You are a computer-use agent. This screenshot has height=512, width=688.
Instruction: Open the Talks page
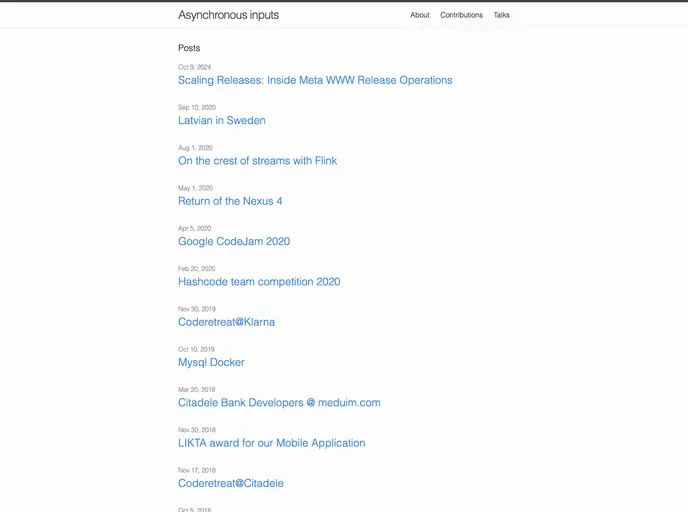click(x=501, y=15)
